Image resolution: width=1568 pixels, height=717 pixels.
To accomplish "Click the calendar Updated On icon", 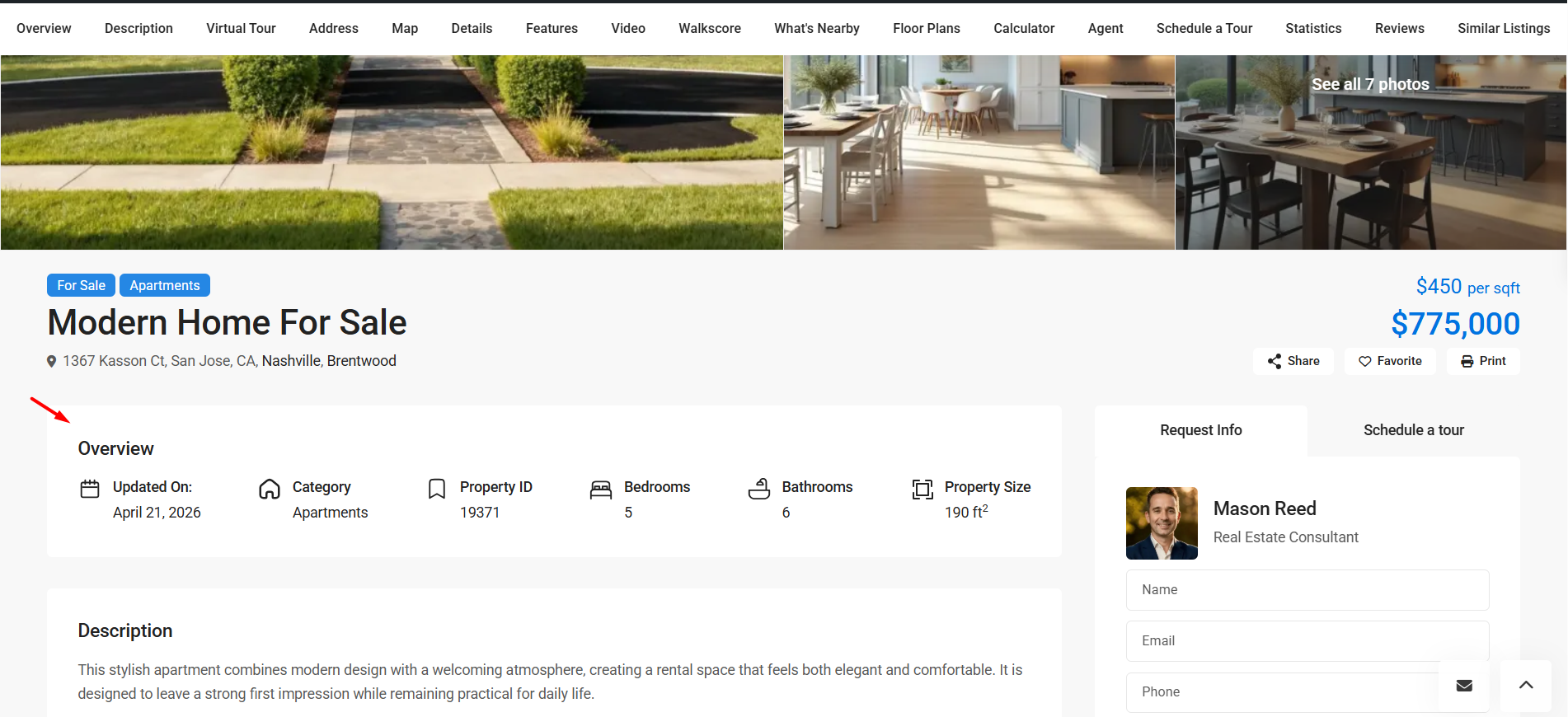I will coord(90,489).
